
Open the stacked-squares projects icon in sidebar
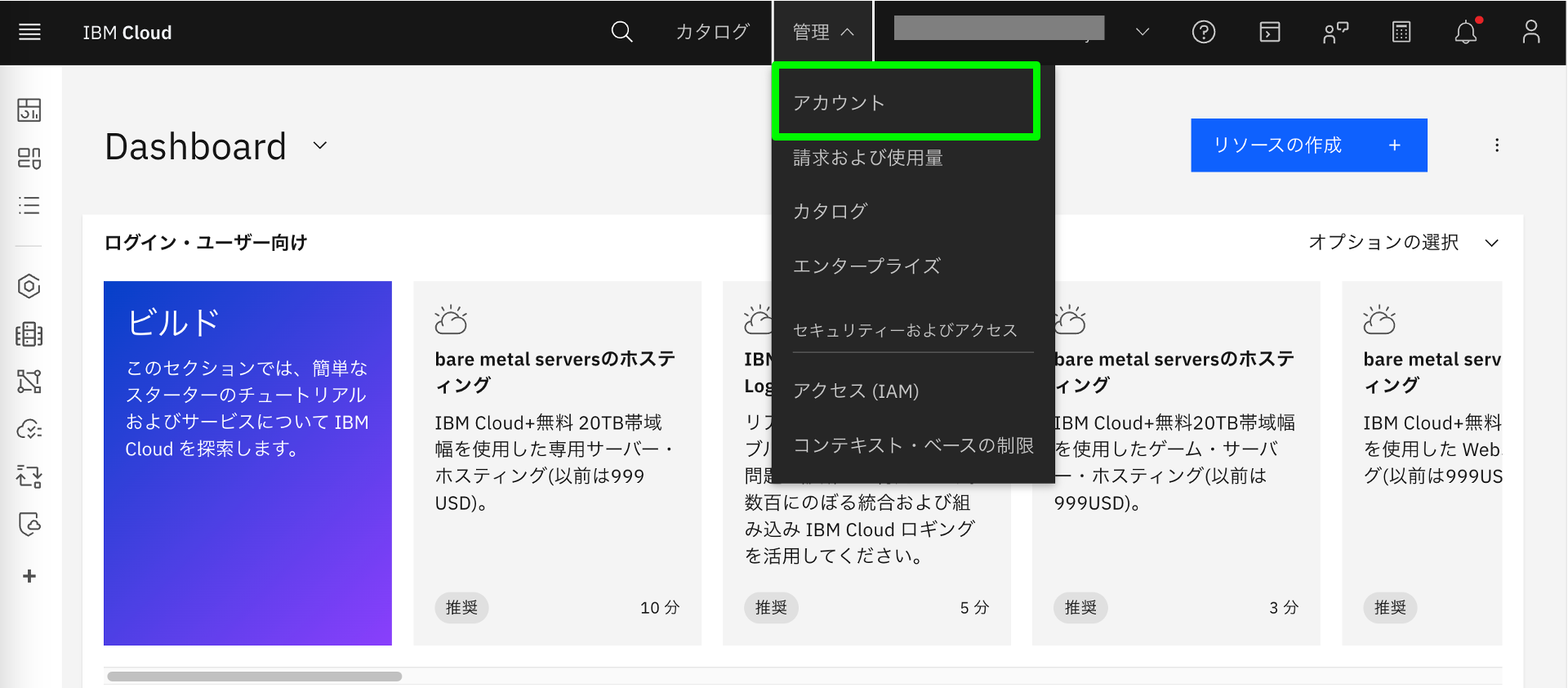point(29,158)
